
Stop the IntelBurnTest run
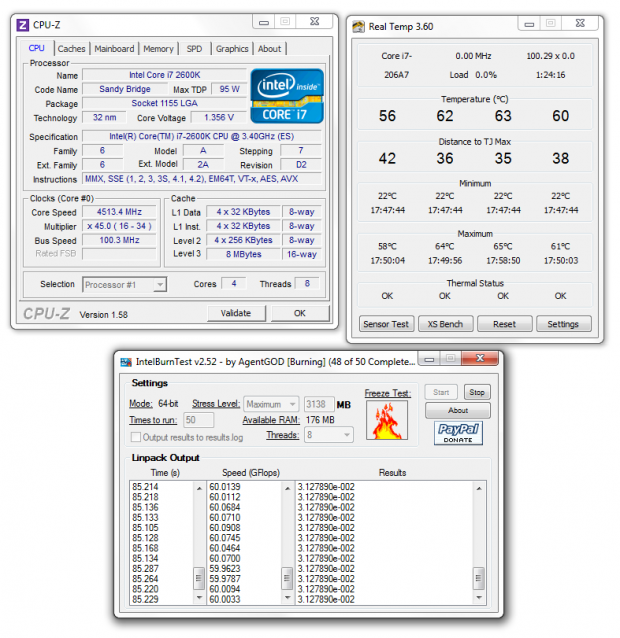[x=477, y=392]
